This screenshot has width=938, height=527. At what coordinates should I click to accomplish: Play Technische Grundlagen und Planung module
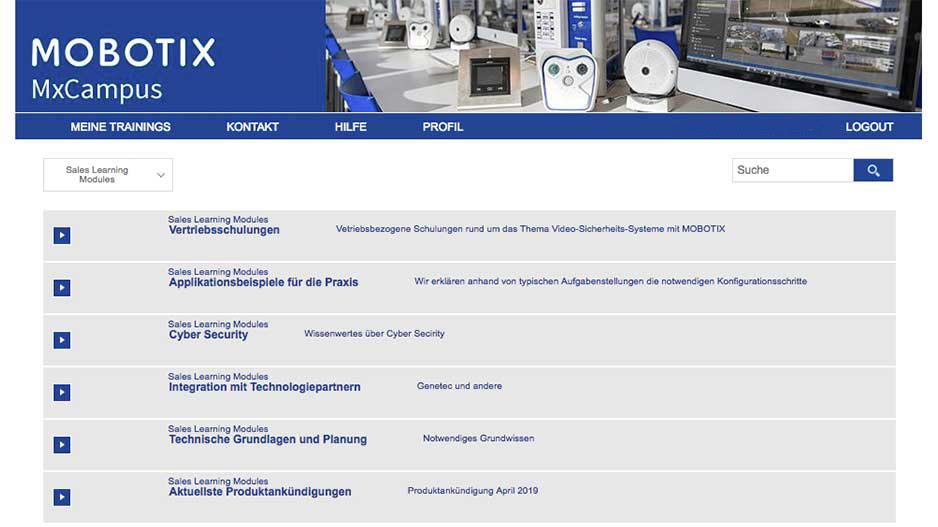tap(62, 444)
